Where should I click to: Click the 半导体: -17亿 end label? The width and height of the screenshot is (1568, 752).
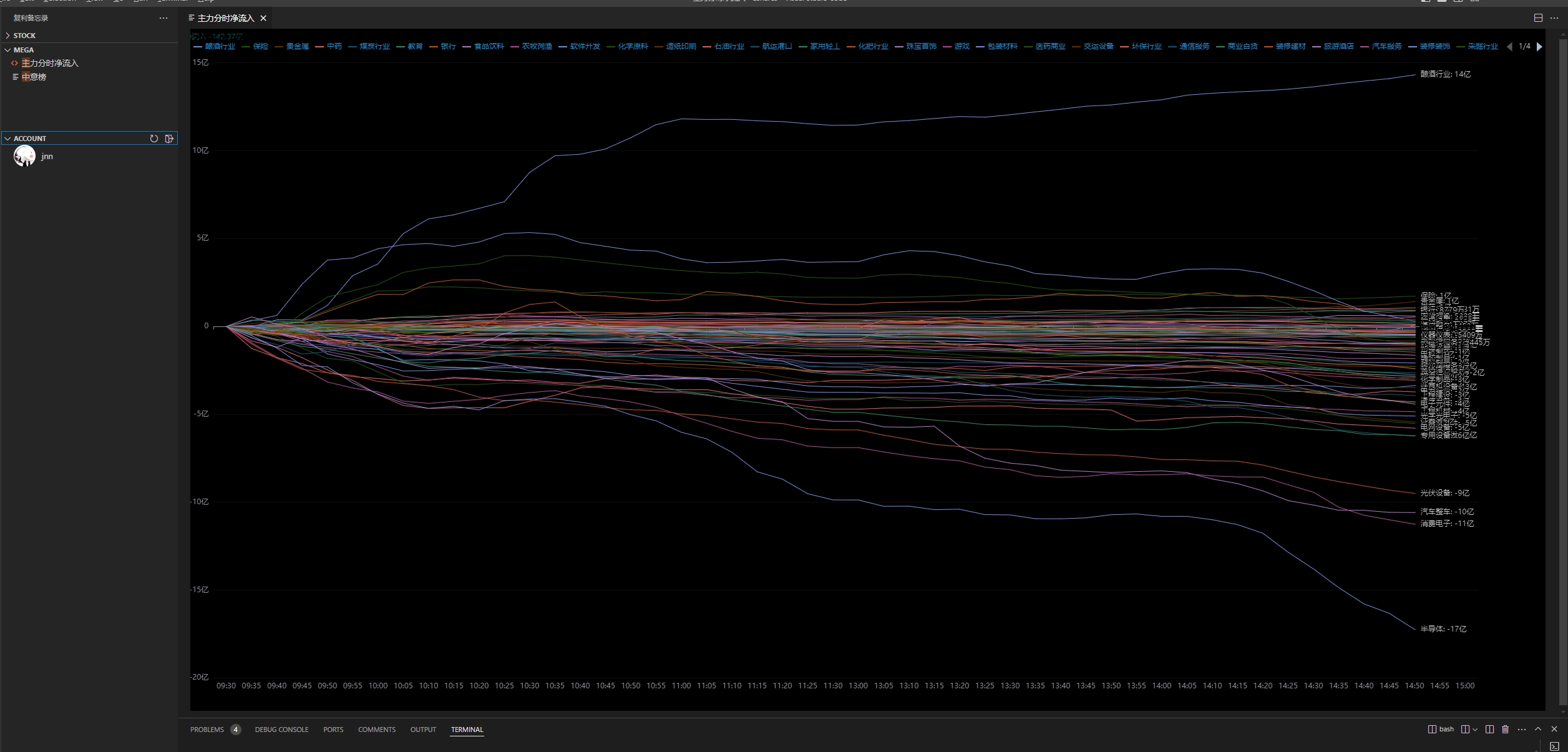point(1443,629)
